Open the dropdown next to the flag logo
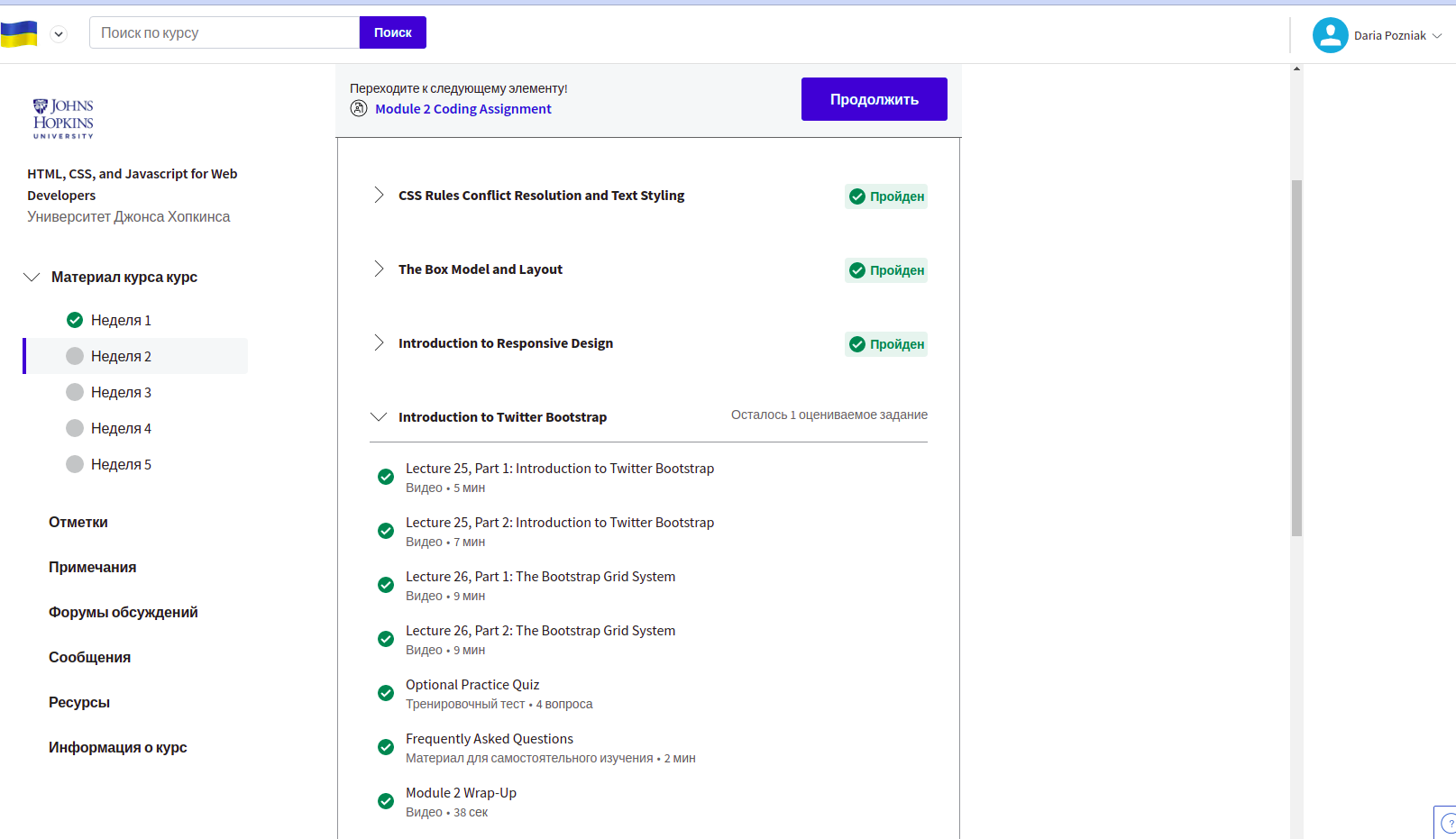1456x839 pixels. (59, 34)
